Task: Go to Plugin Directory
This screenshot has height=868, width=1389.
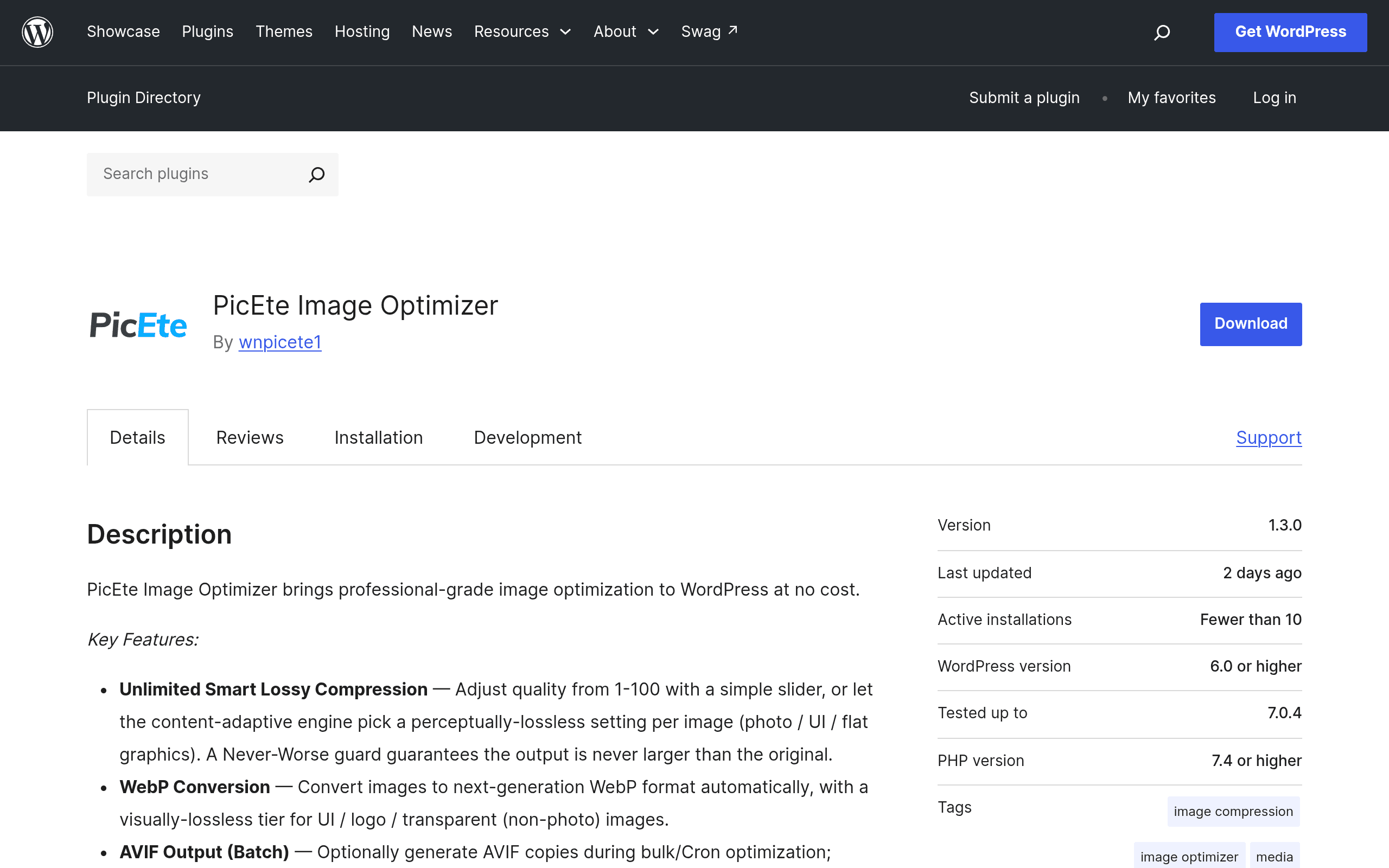Action: (x=143, y=98)
